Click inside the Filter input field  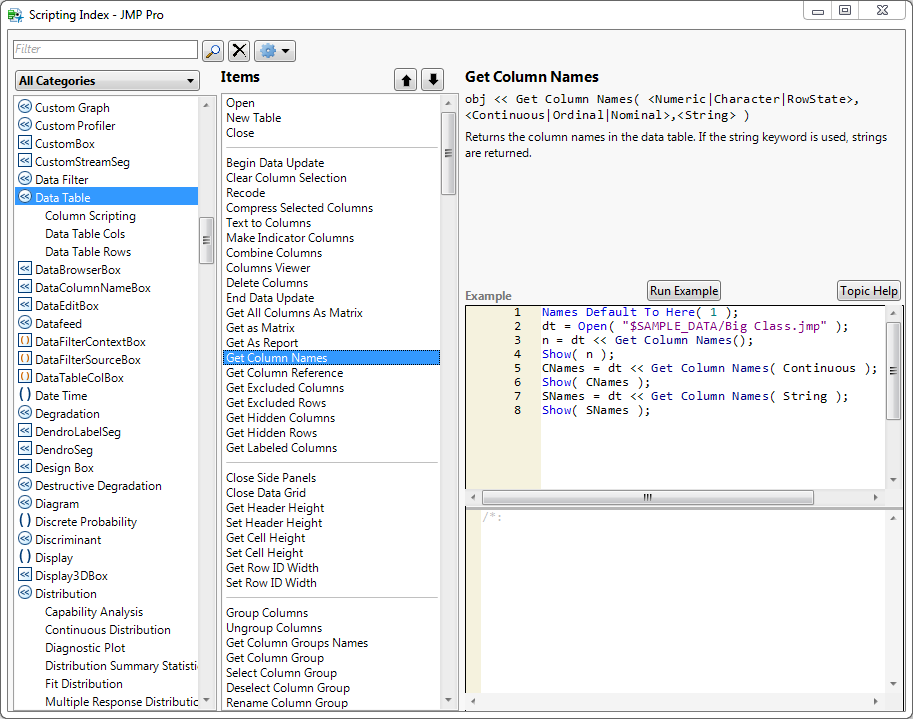[x=104, y=50]
